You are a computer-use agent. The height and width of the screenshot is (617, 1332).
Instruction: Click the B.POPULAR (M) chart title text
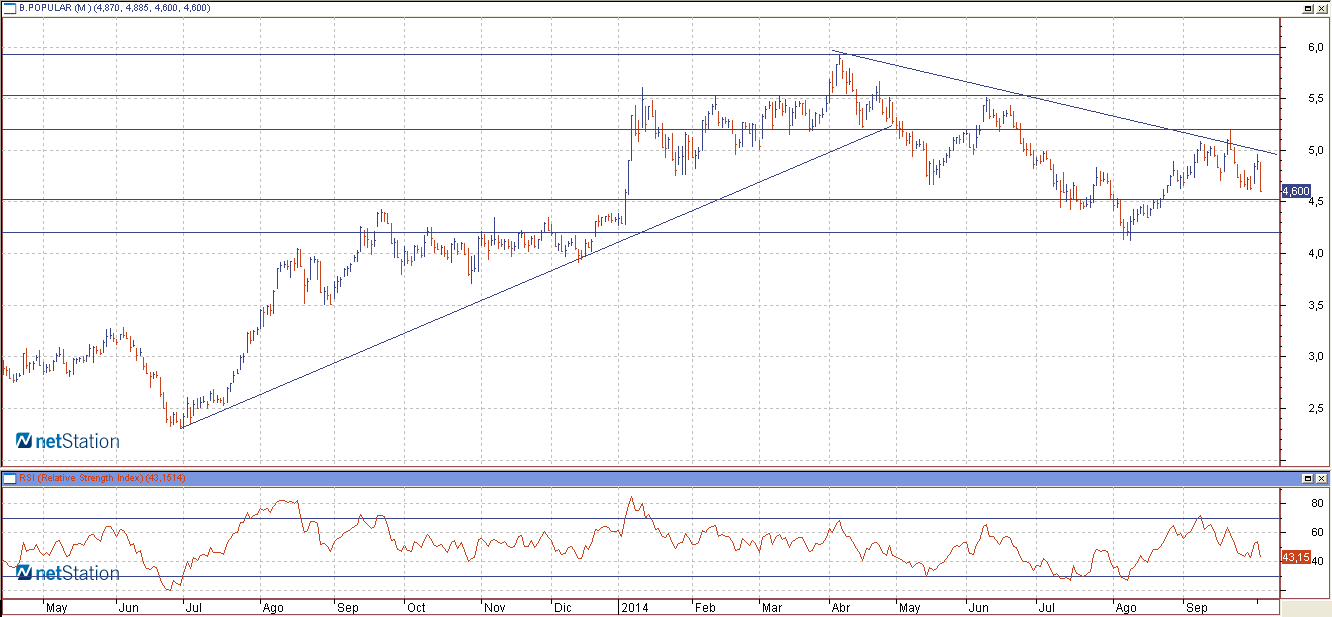coord(54,8)
